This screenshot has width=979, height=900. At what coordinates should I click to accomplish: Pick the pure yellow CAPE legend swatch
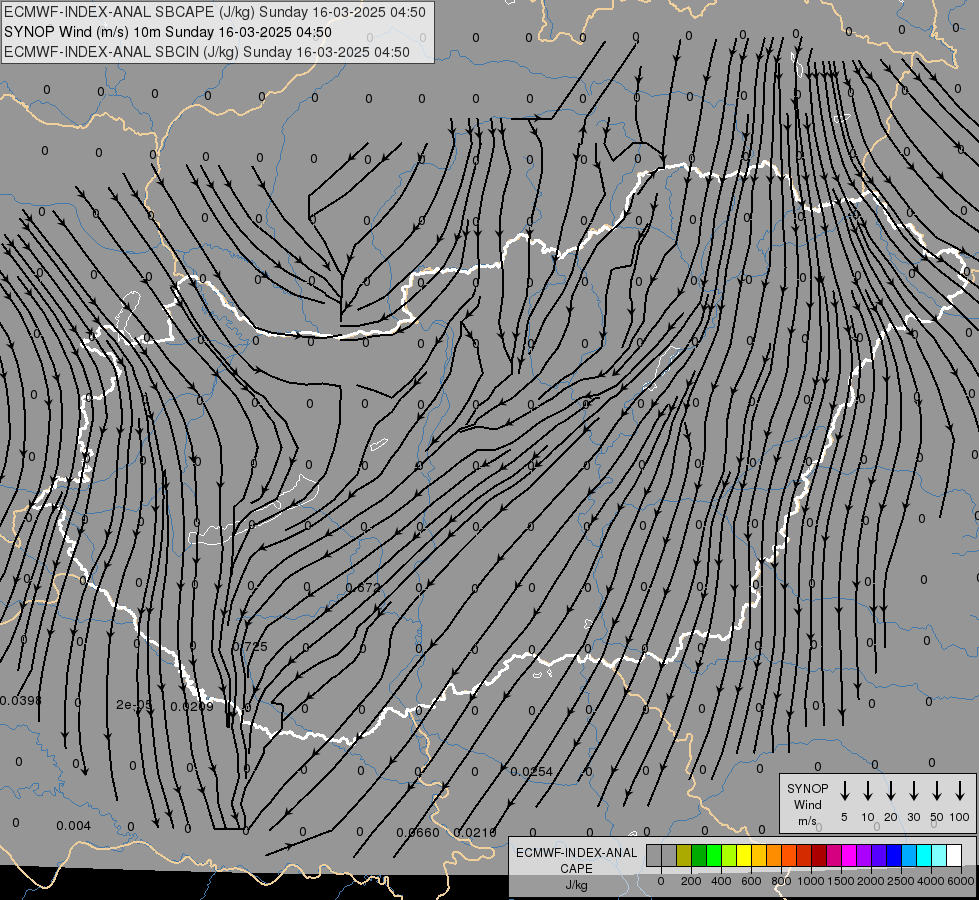744,855
